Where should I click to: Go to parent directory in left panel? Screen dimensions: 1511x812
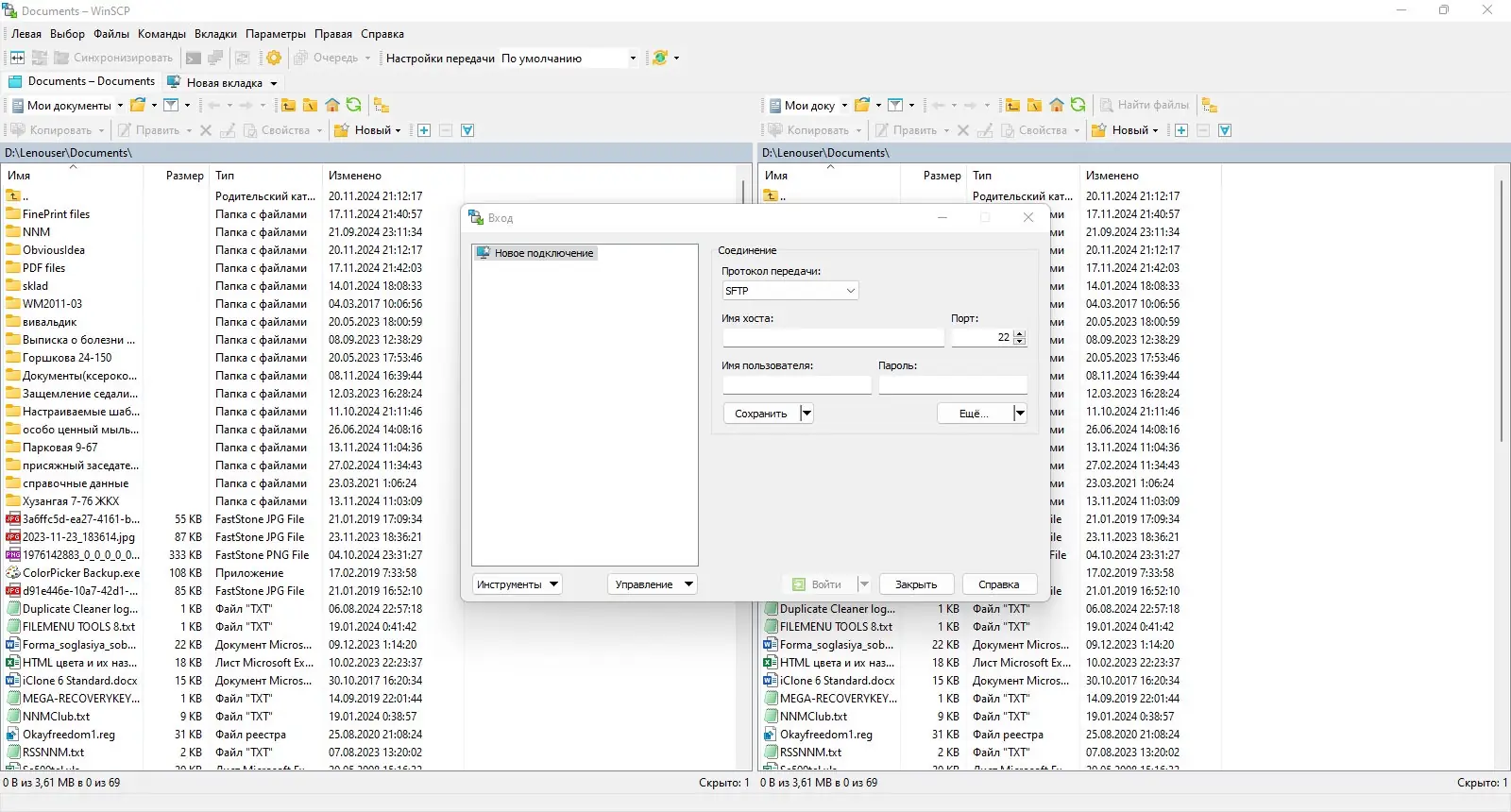(x=288, y=105)
